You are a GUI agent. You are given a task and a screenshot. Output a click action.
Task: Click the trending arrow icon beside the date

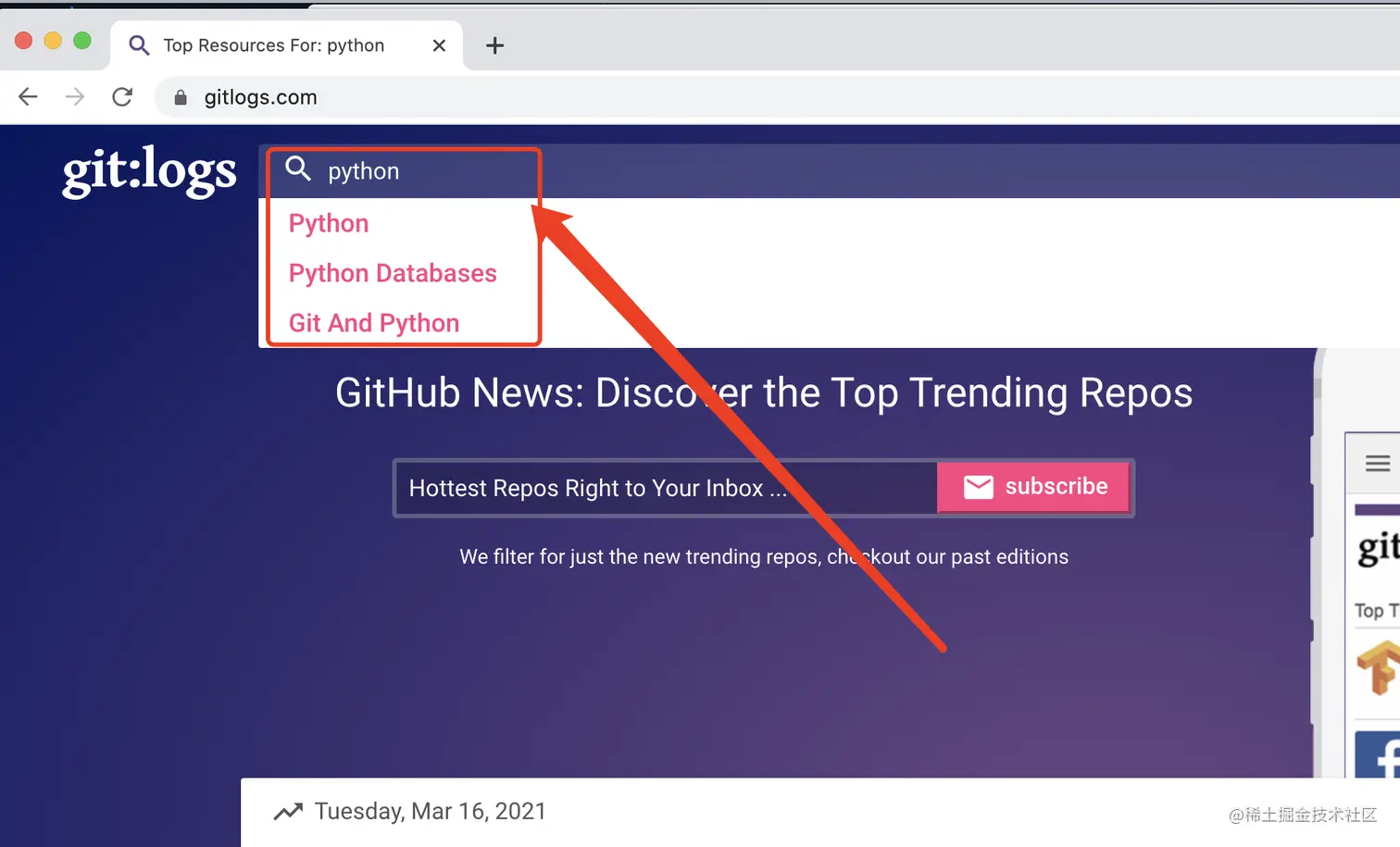pyautogui.click(x=288, y=812)
